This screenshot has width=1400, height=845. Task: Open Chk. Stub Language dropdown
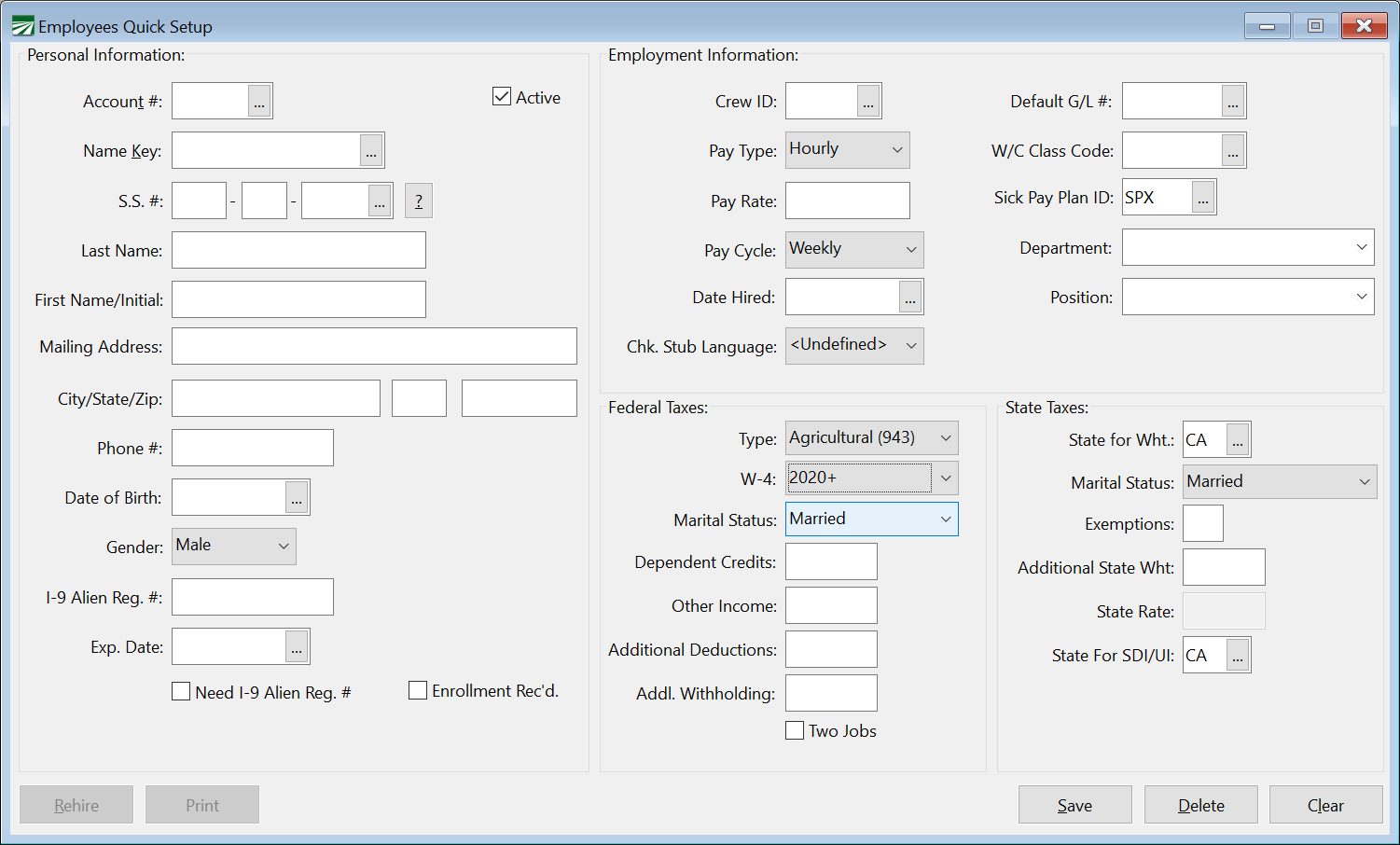pos(854,346)
